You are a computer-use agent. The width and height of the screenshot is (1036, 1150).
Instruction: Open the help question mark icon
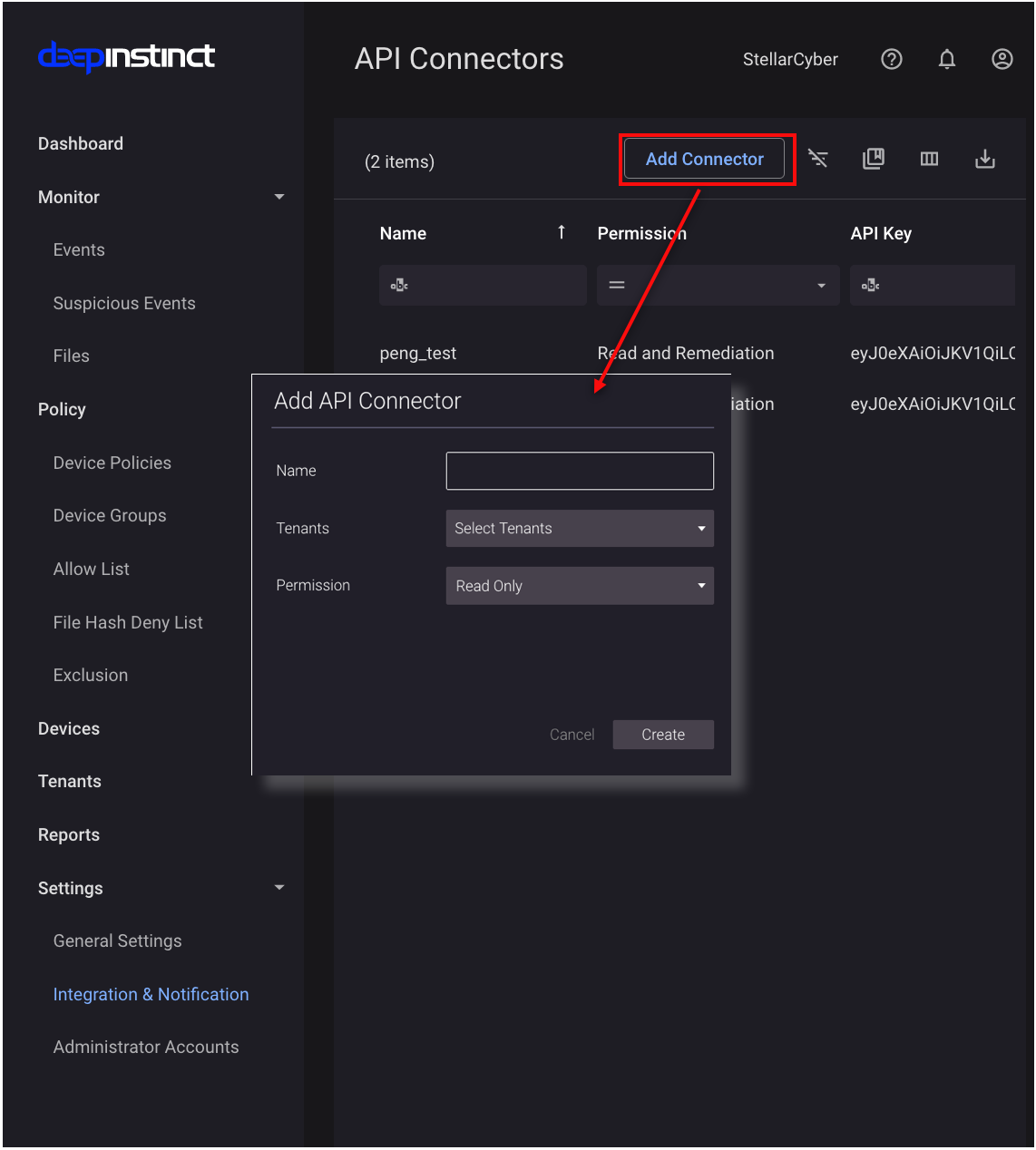point(892,59)
